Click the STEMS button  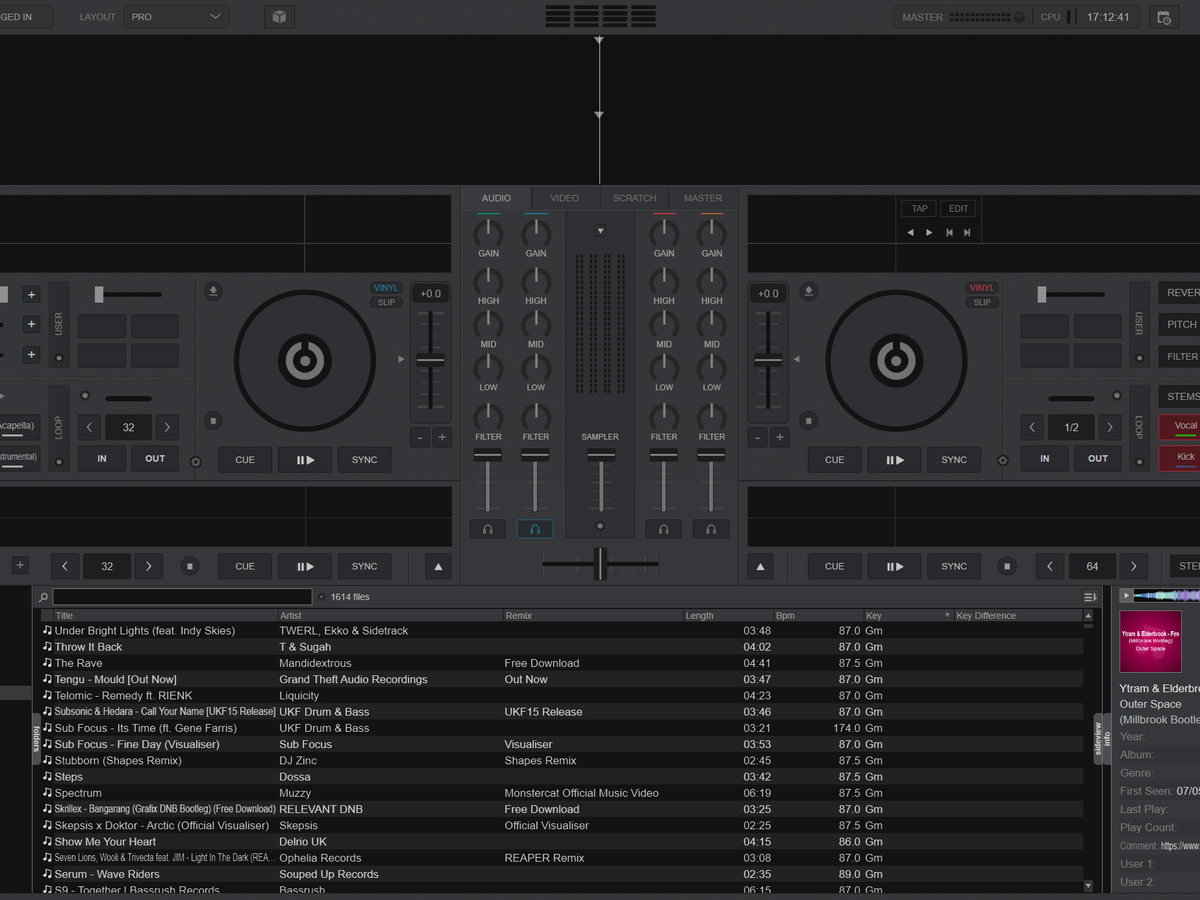click(1180, 396)
